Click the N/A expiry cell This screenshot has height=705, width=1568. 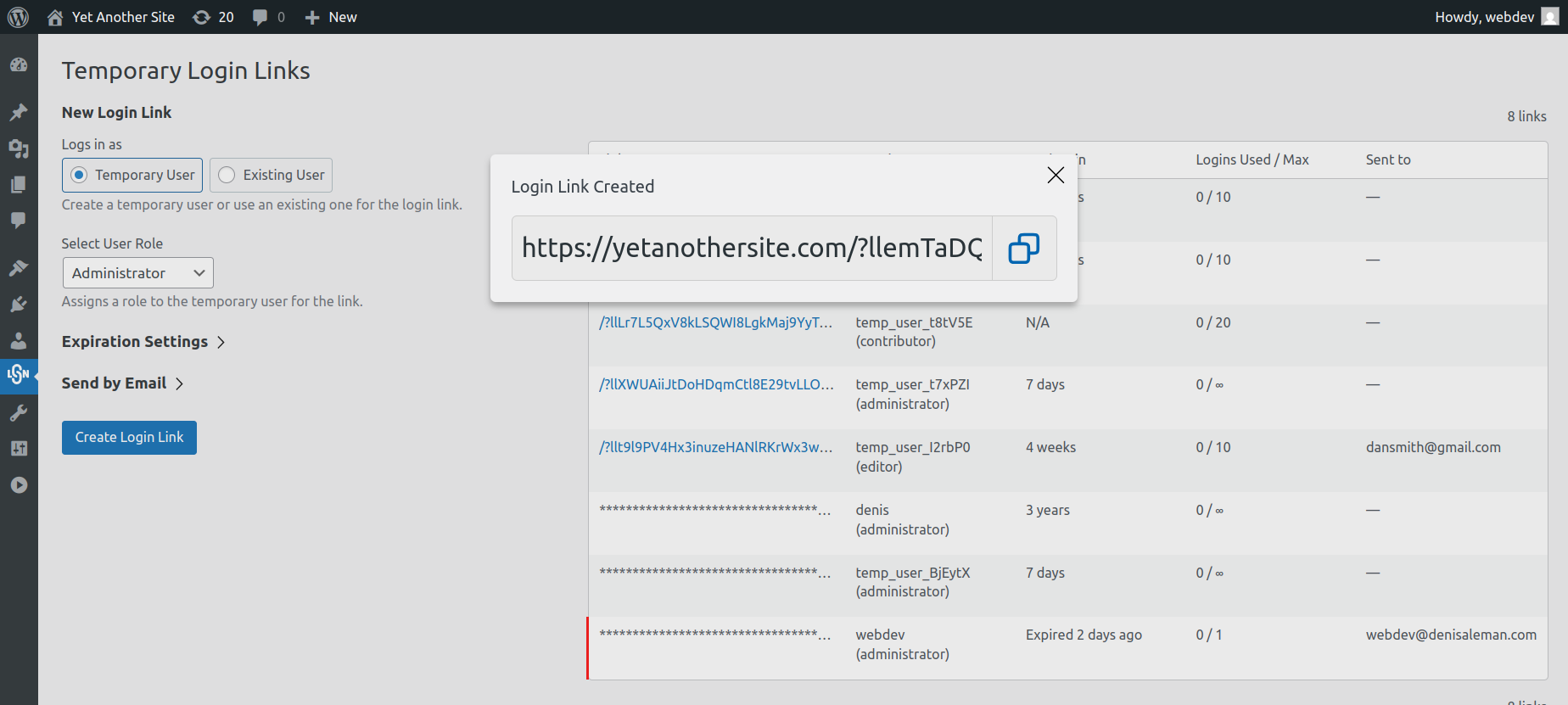(x=1038, y=322)
